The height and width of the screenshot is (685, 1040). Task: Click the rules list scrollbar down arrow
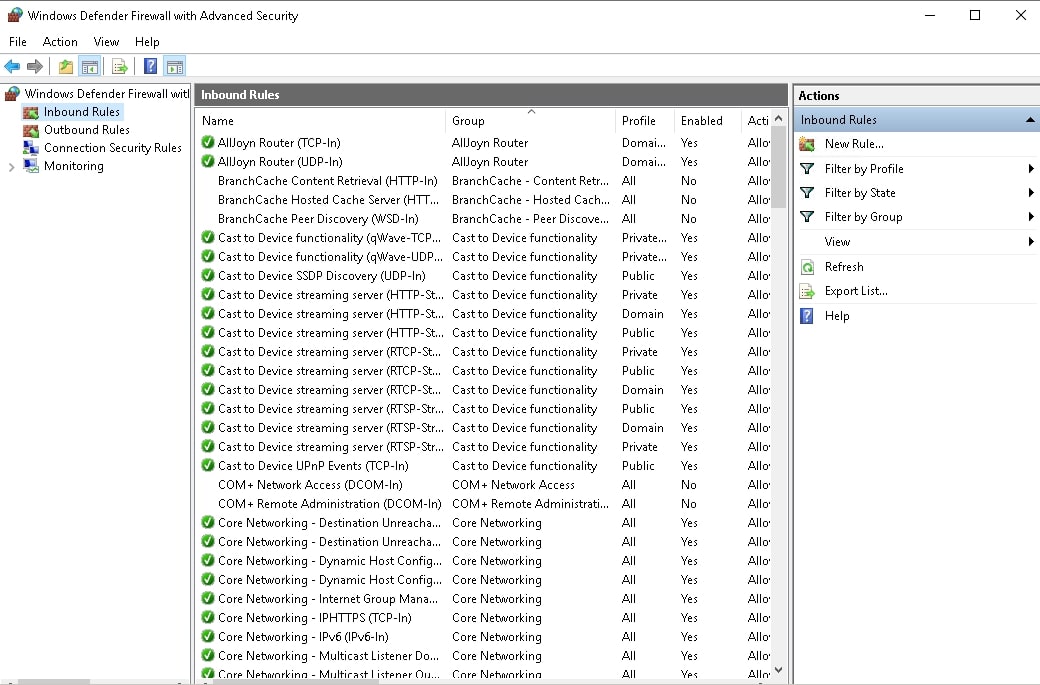[x=779, y=670]
